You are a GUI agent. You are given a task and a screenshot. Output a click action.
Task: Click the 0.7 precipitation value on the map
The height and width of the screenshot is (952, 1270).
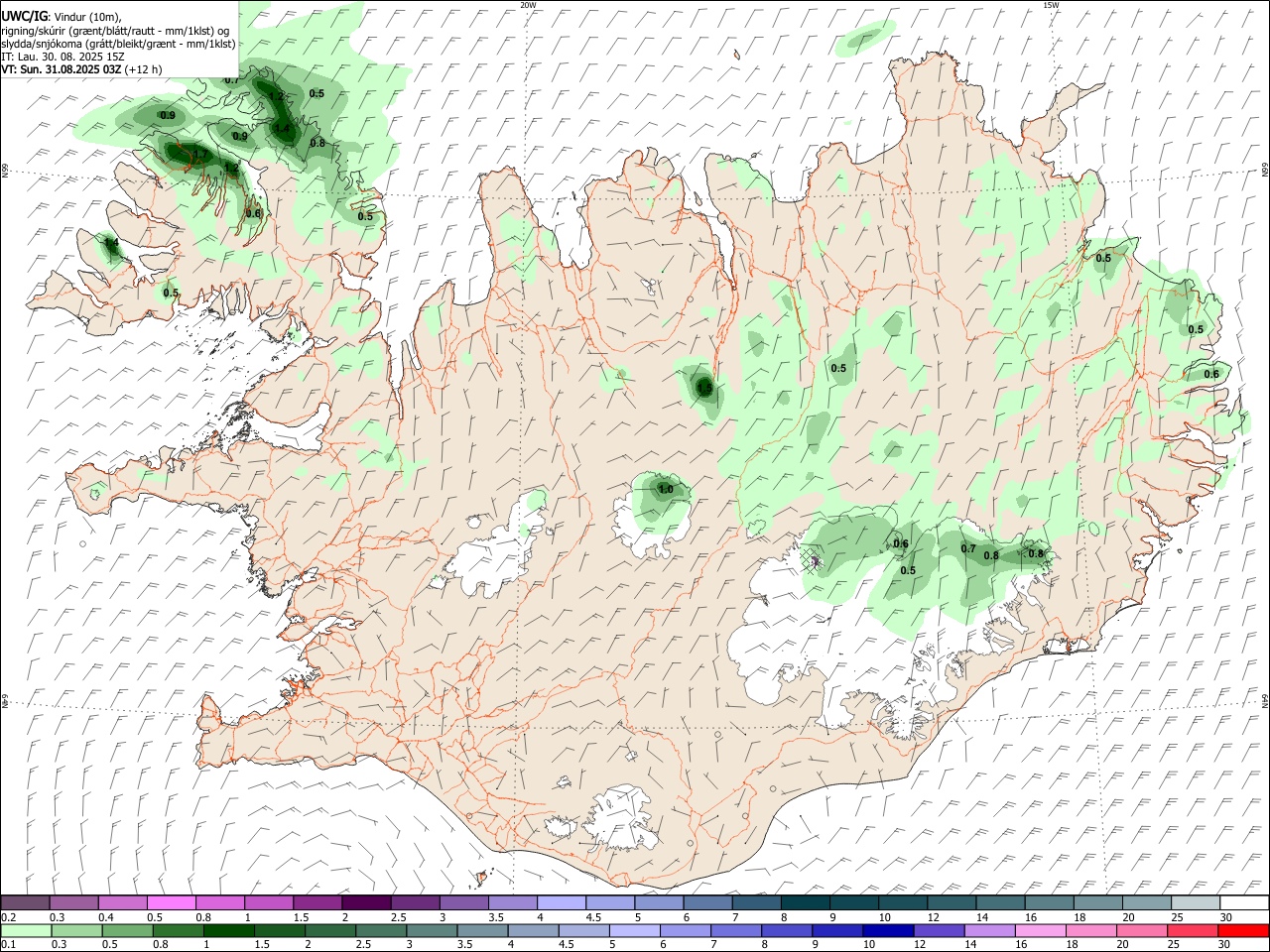point(968,548)
